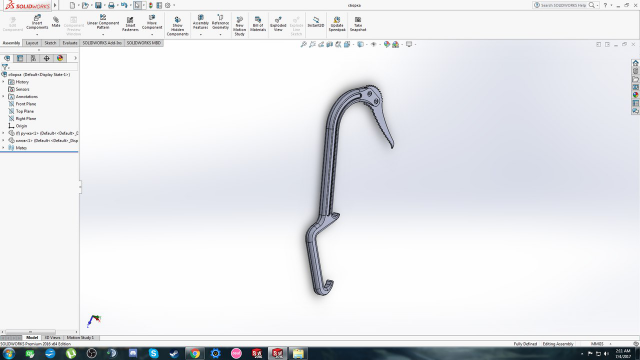This screenshot has width=640, height=360.
Task: Select Sensors in tree
Action: [22, 89]
